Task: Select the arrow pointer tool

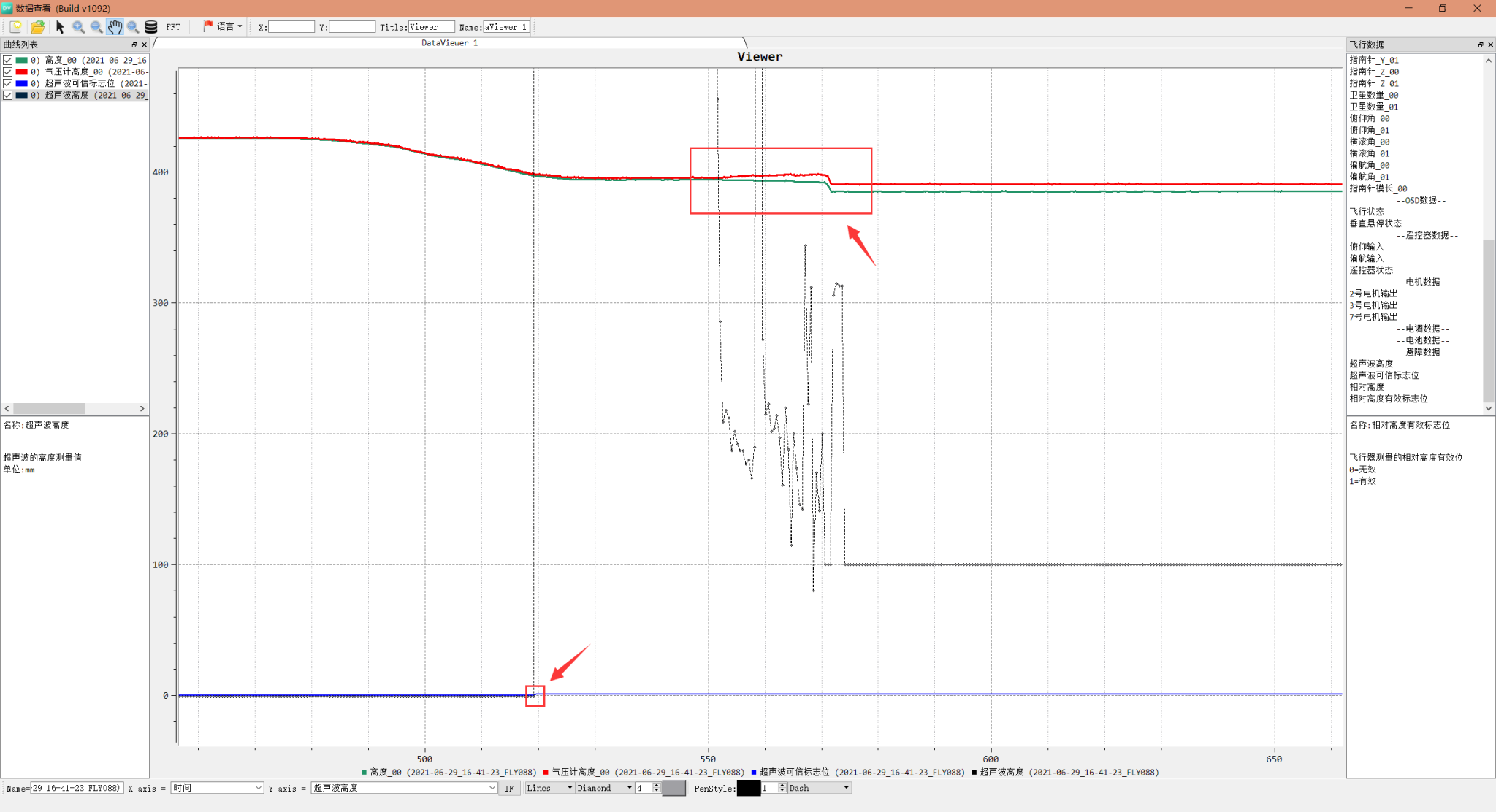Action: point(60,27)
